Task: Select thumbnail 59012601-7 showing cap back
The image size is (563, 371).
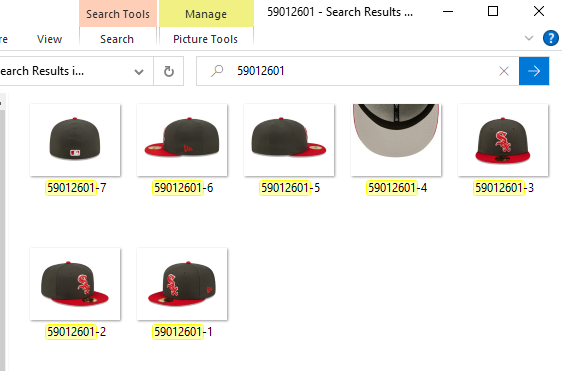Action: click(75, 140)
